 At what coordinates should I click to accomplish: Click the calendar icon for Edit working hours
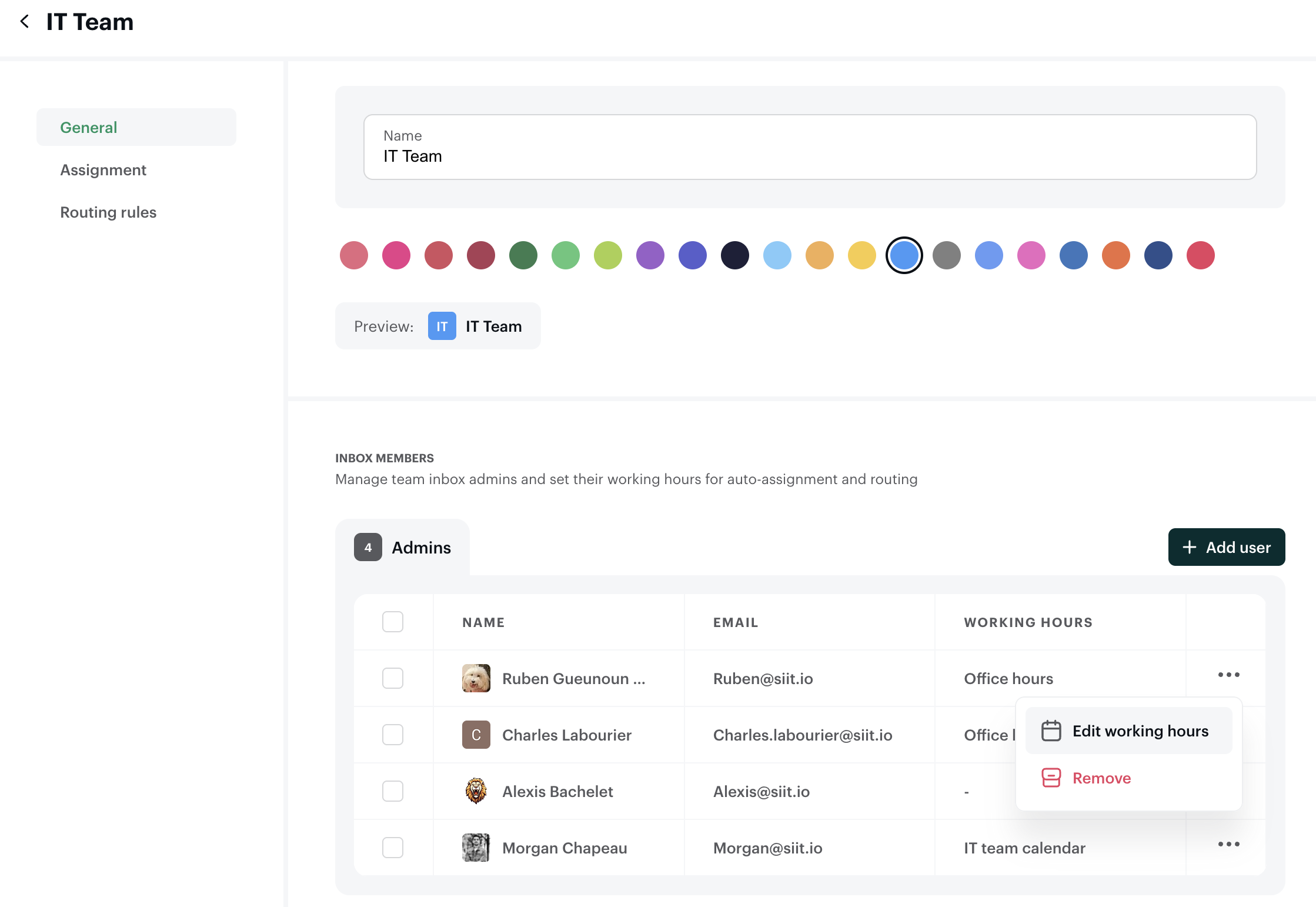[1051, 731]
